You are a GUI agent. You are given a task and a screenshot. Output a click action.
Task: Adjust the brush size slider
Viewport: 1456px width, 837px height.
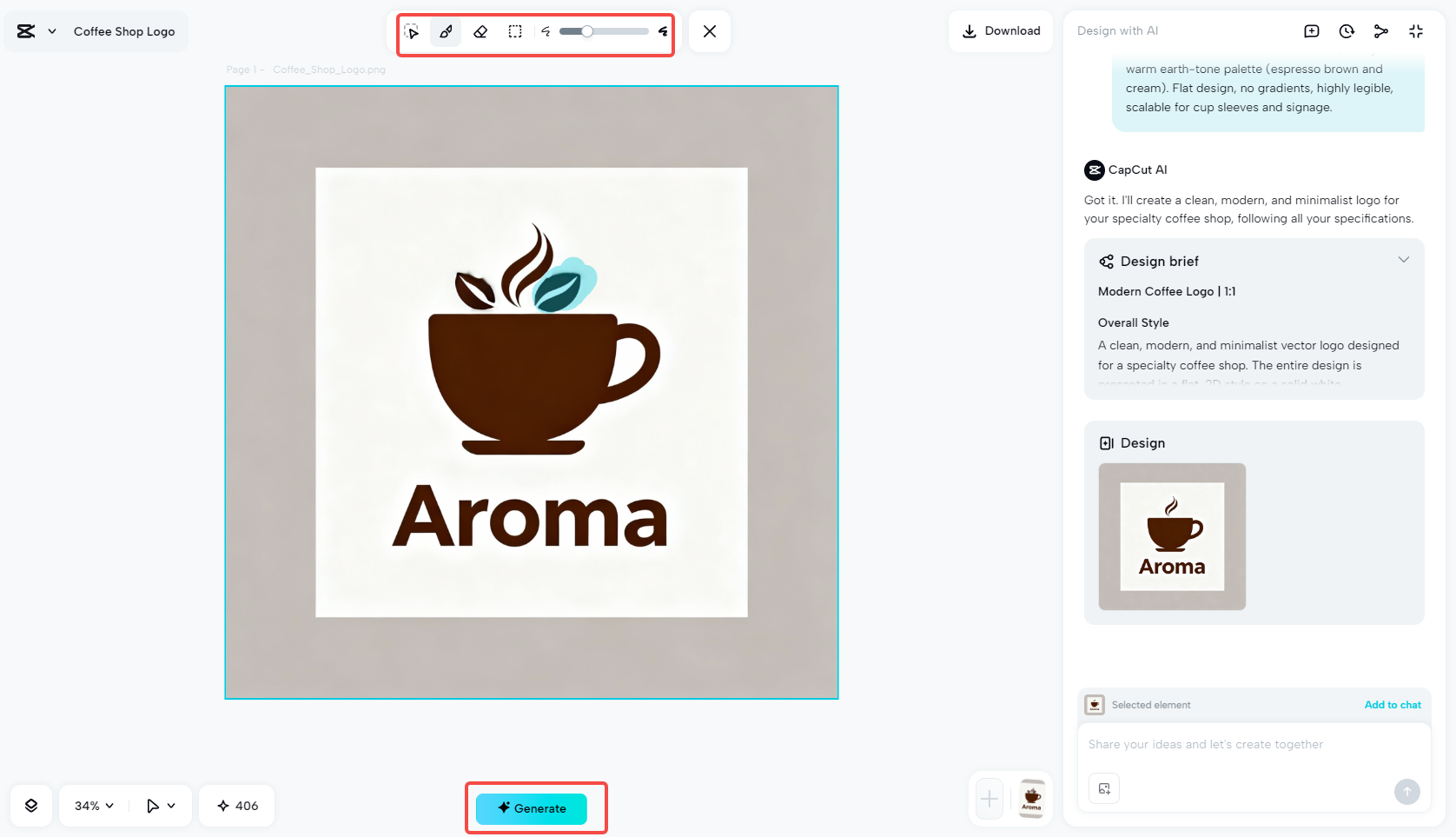586,31
